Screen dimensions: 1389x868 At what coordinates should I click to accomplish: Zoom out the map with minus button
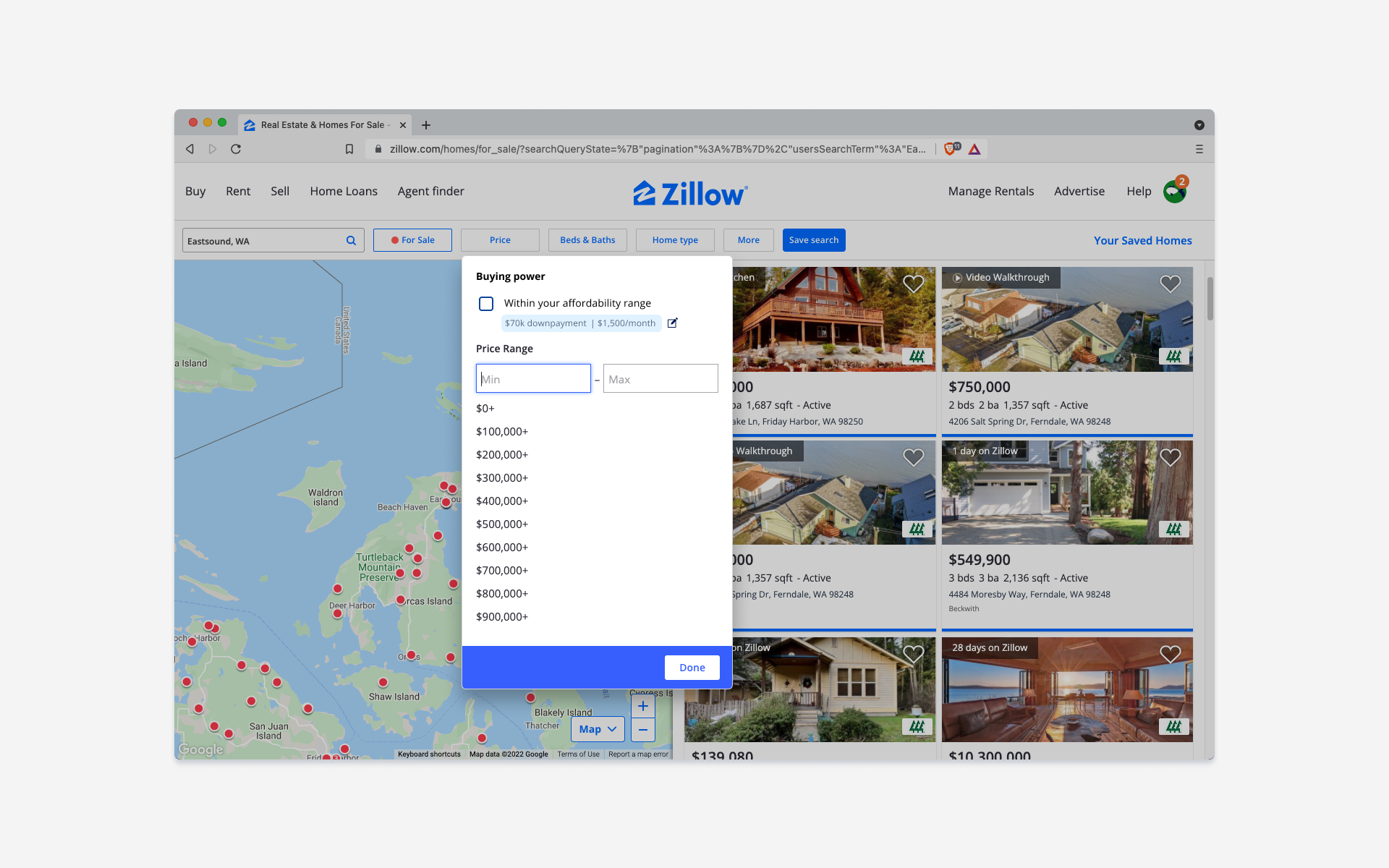tap(642, 730)
